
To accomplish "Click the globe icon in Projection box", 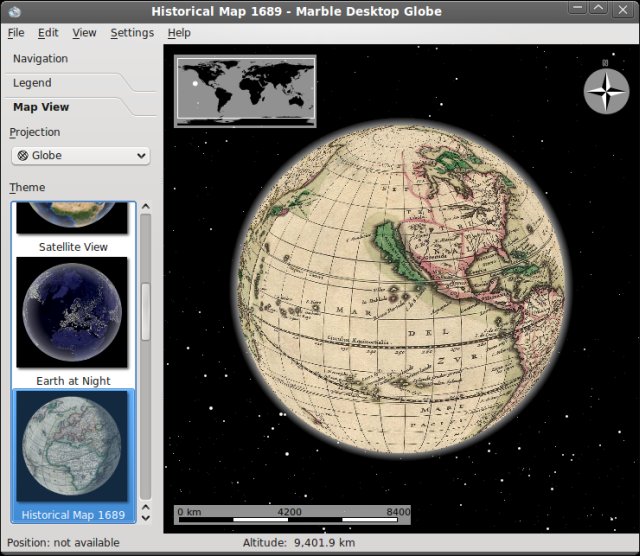I will [x=22, y=156].
